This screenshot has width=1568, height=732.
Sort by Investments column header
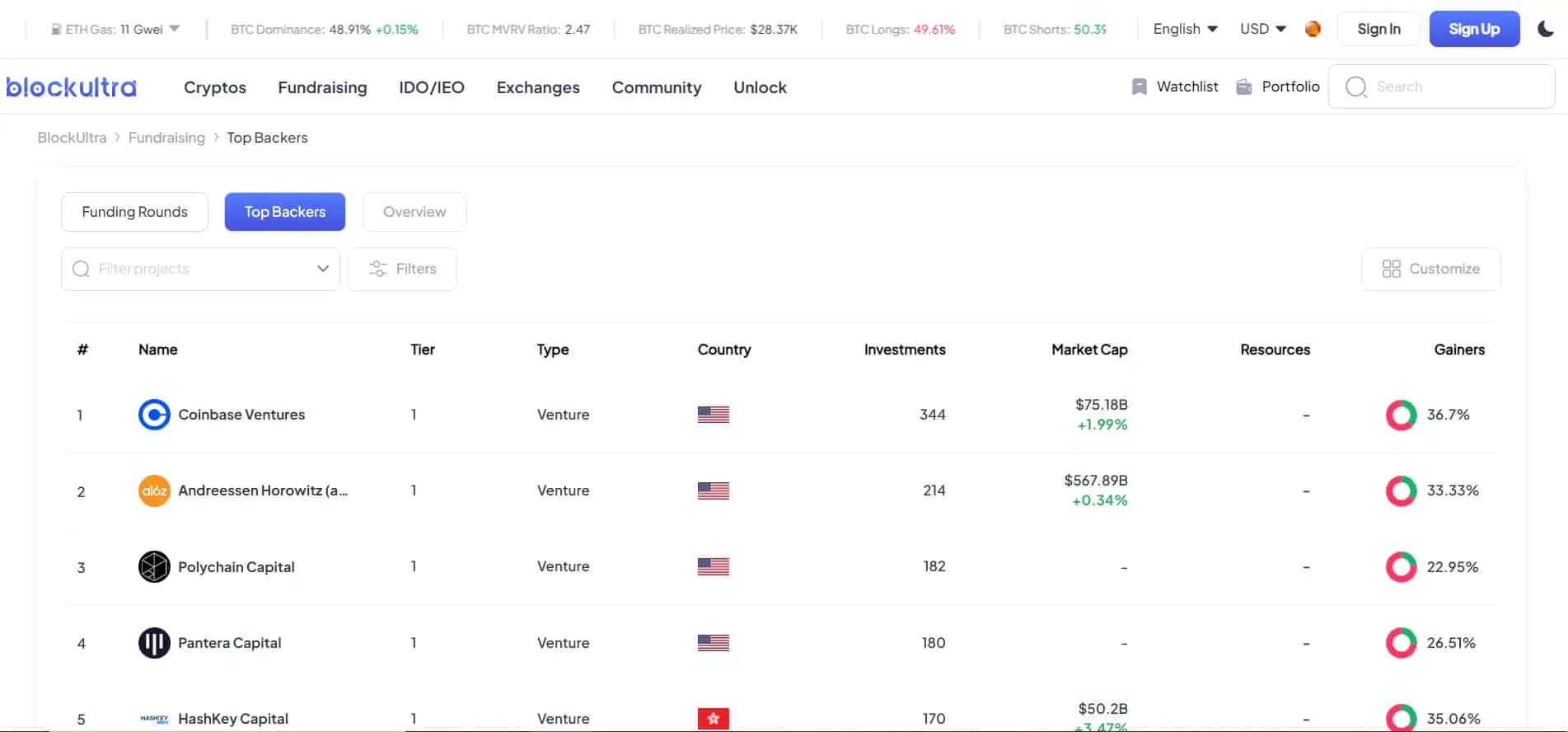[x=905, y=350]
